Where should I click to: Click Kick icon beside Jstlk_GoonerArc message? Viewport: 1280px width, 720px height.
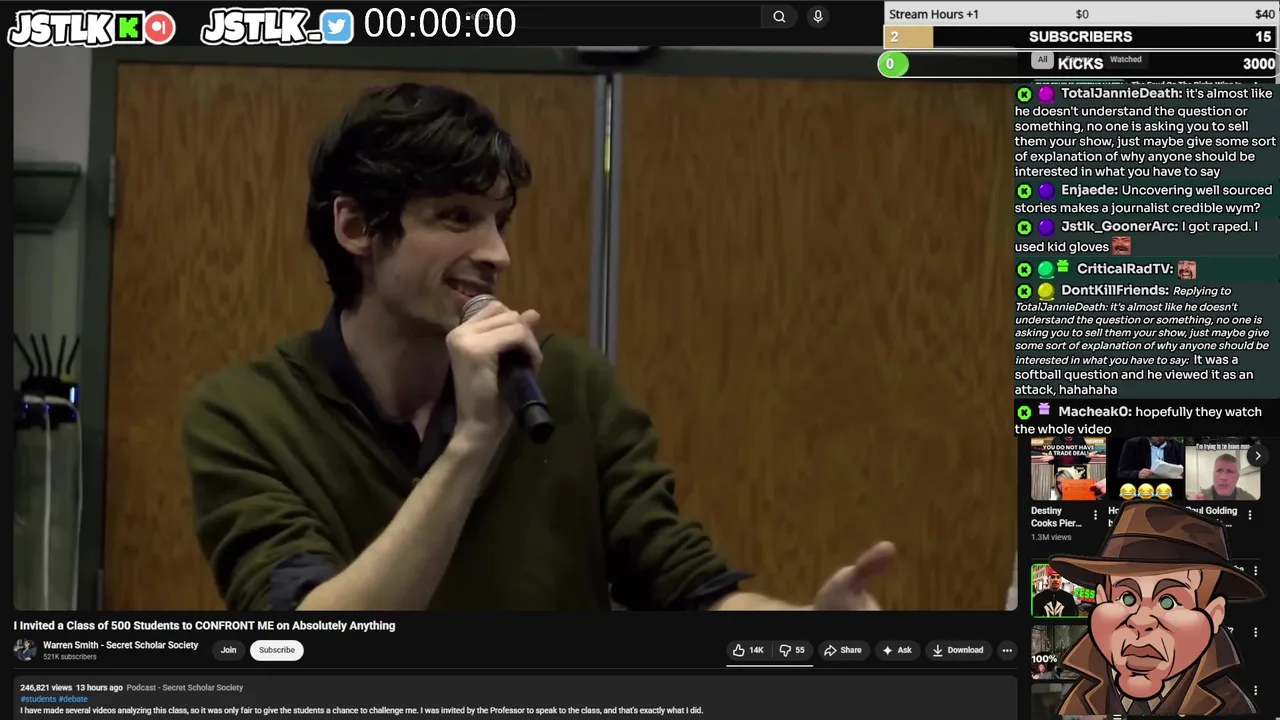click(1024, 228)
